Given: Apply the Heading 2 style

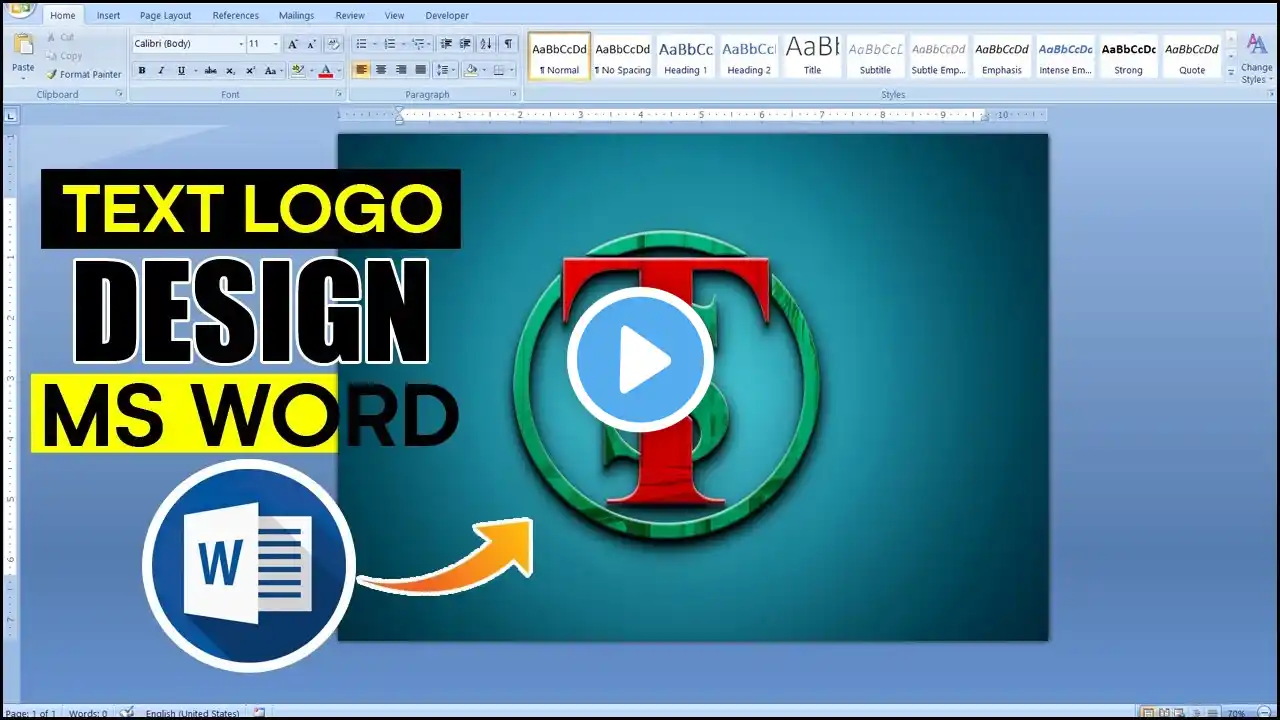Looking at the screenshot, I should (x=749, y=56).
